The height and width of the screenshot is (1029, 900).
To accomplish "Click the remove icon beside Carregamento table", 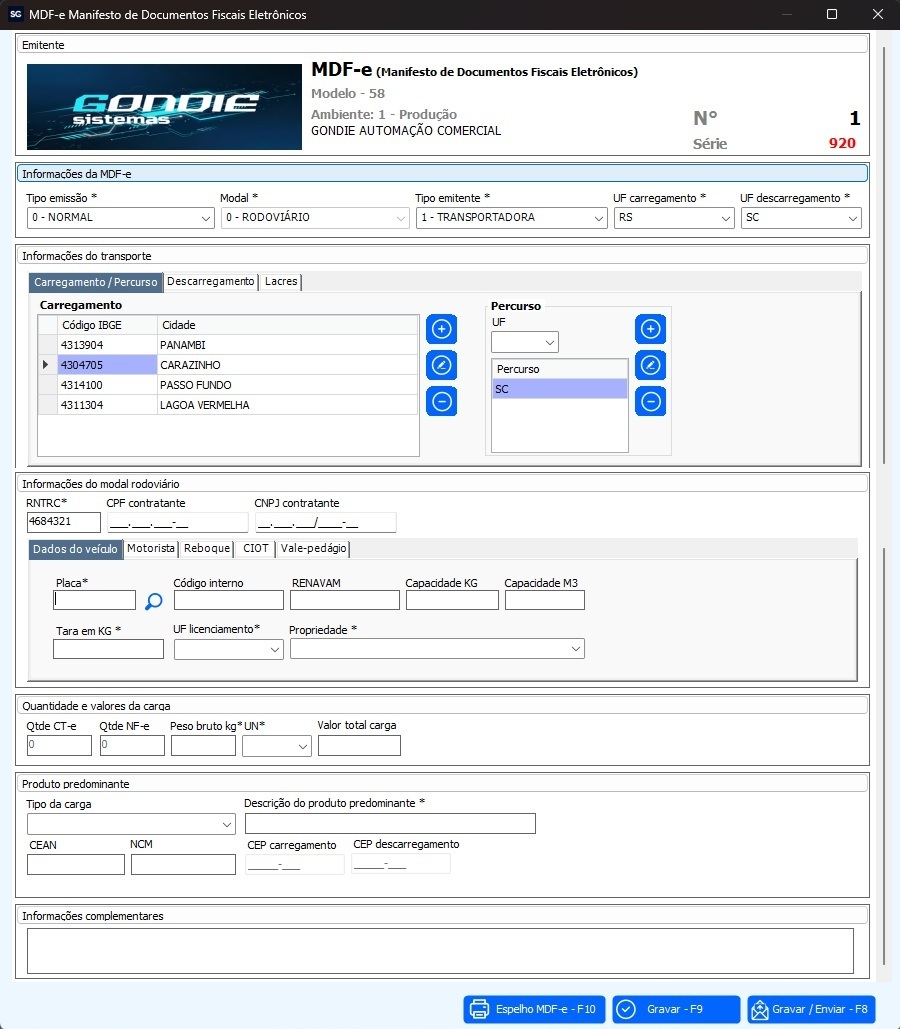I will click(441, 401).
